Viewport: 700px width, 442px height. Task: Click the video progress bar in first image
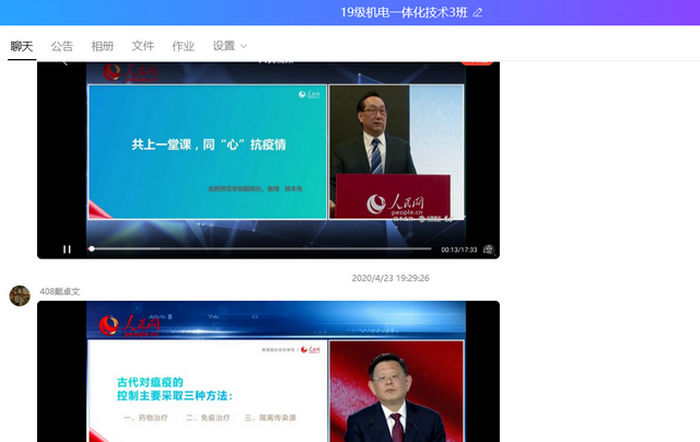click(x=260, y=249)
